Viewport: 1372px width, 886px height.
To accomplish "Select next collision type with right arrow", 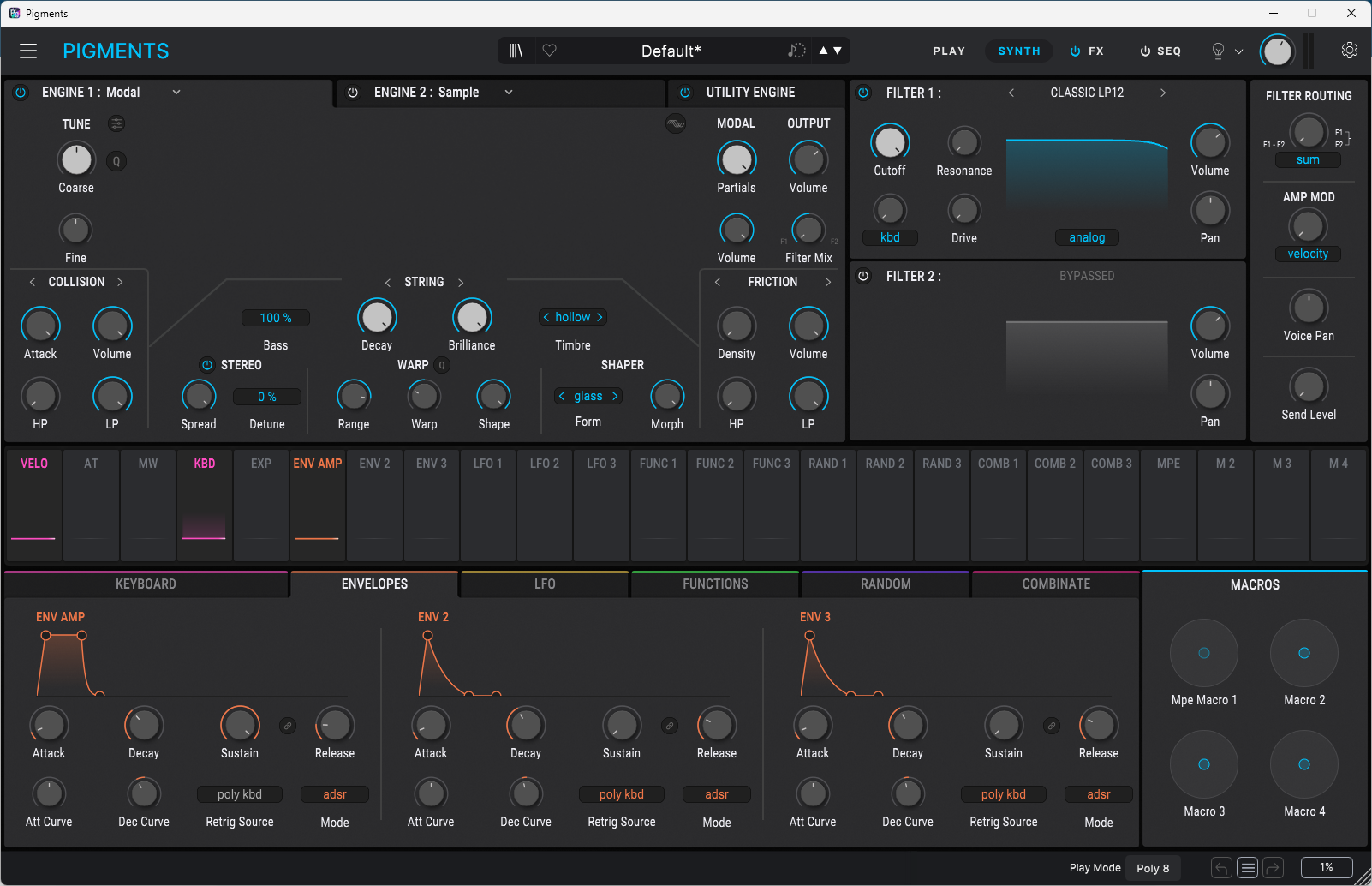I will [120, 282].
